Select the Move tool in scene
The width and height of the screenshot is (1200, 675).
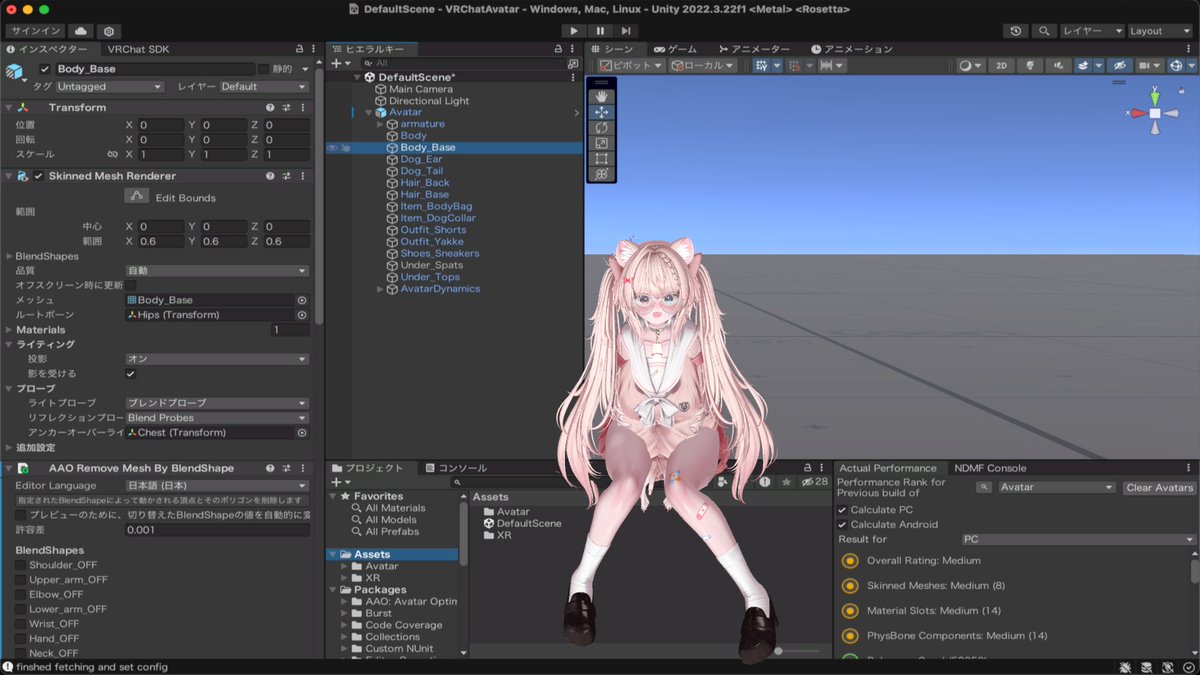pyautogui.click(x=601, y=112)
